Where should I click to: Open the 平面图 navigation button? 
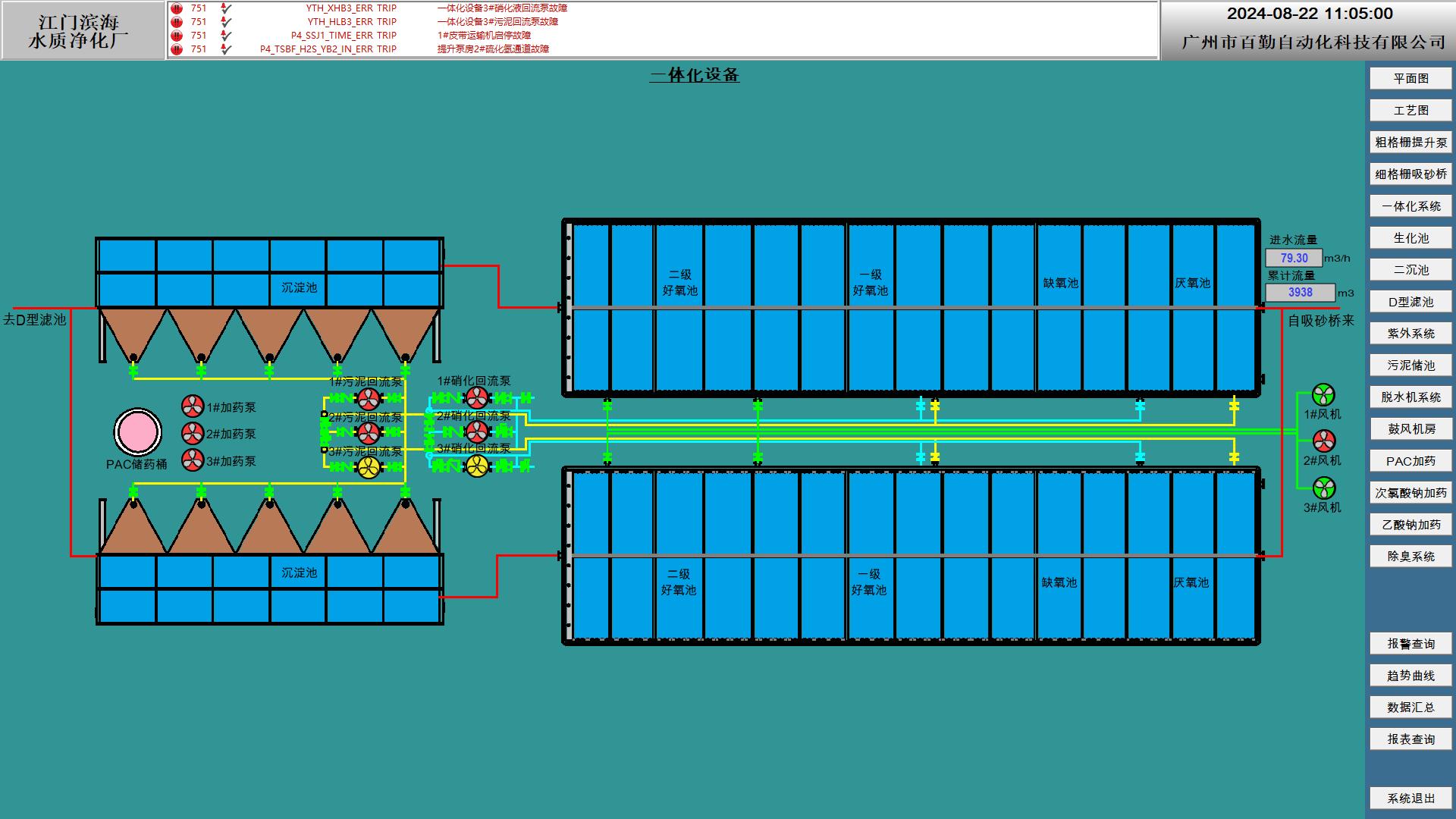click(1410, 79)
